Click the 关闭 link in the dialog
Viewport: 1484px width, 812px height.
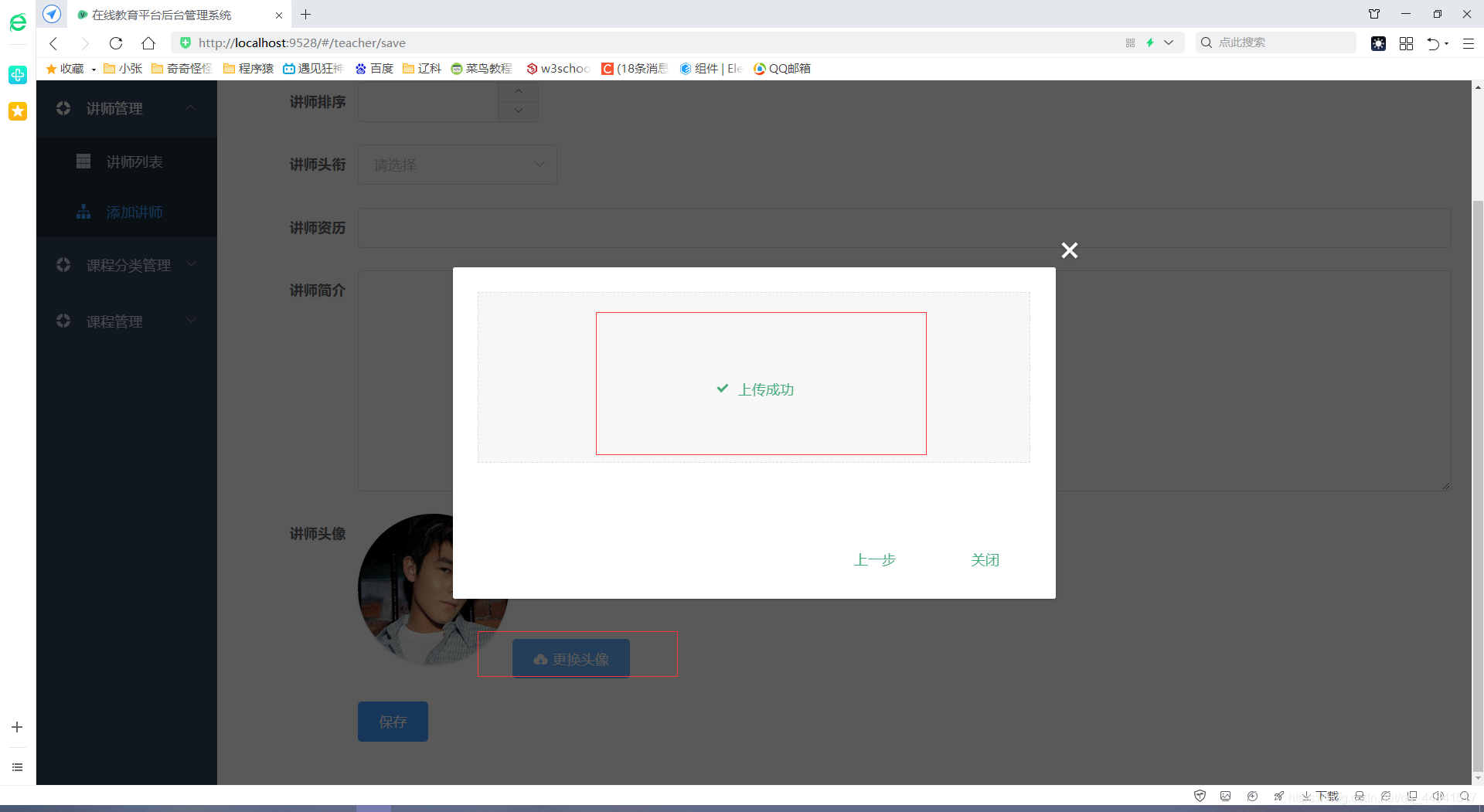click(985, 560)
